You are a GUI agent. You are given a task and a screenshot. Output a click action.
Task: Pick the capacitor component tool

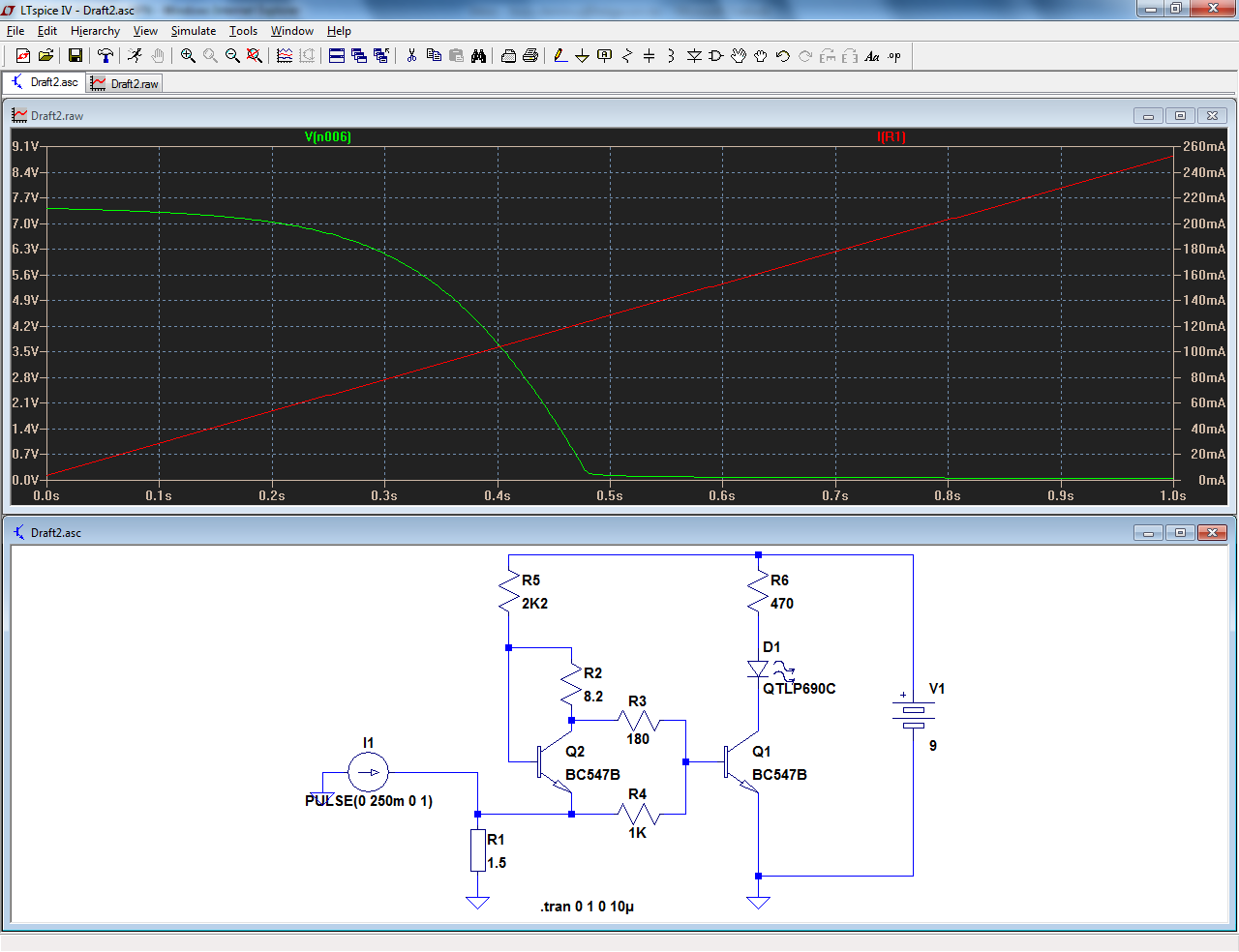coord(649,56)
